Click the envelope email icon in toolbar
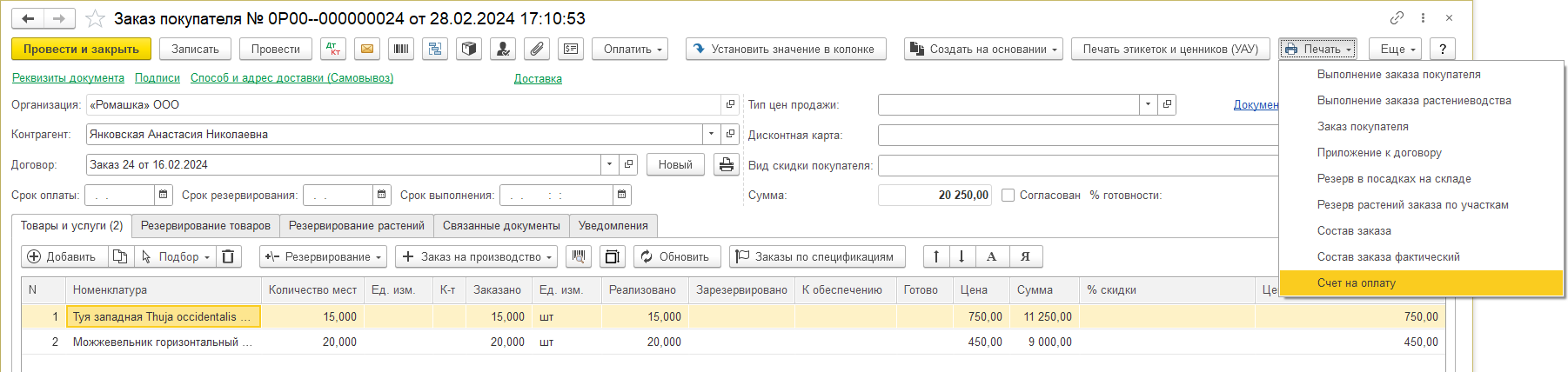The height and width of the screenshot is (372, 1568). [367, 50]
